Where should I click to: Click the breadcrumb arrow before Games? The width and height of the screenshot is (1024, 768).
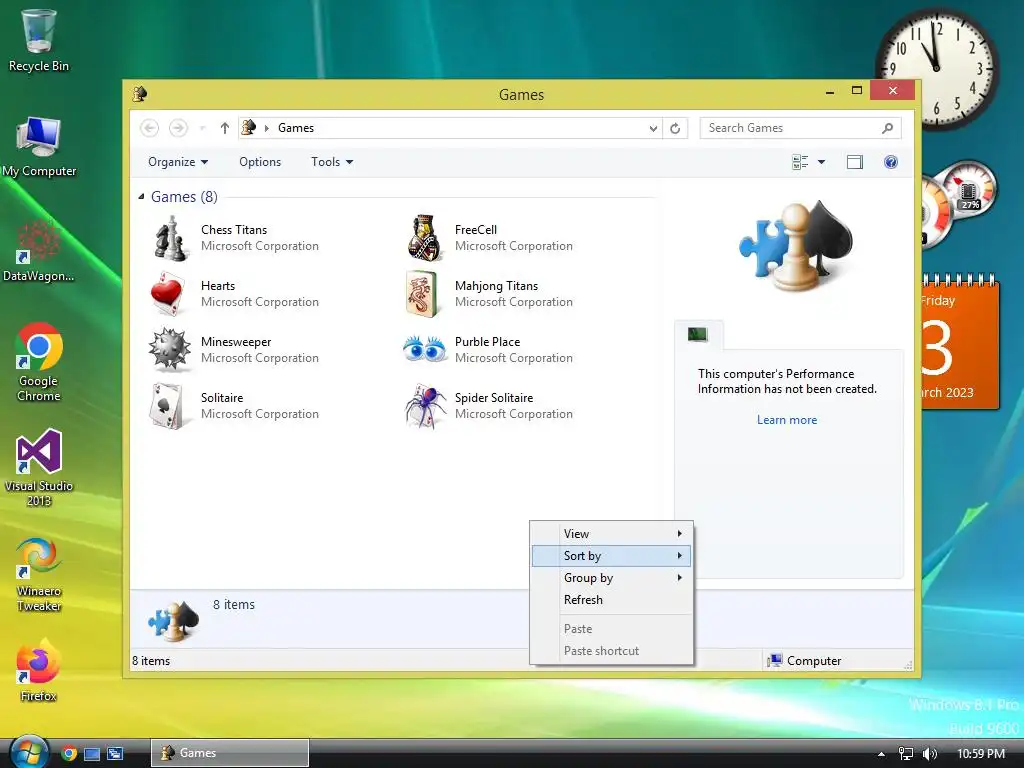[x=266, y=128]
